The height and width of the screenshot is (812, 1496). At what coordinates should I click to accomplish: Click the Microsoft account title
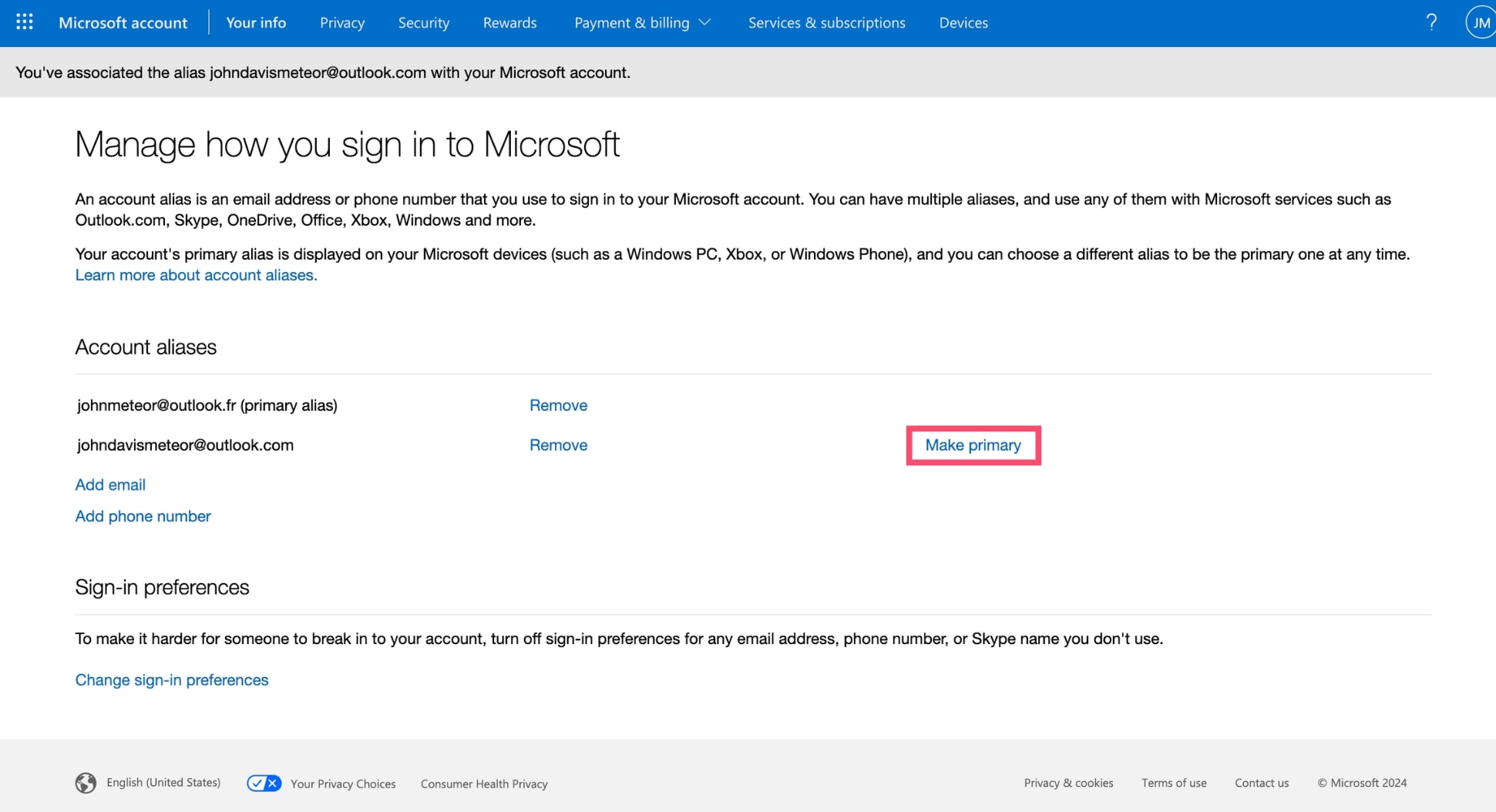coord(123,22)
